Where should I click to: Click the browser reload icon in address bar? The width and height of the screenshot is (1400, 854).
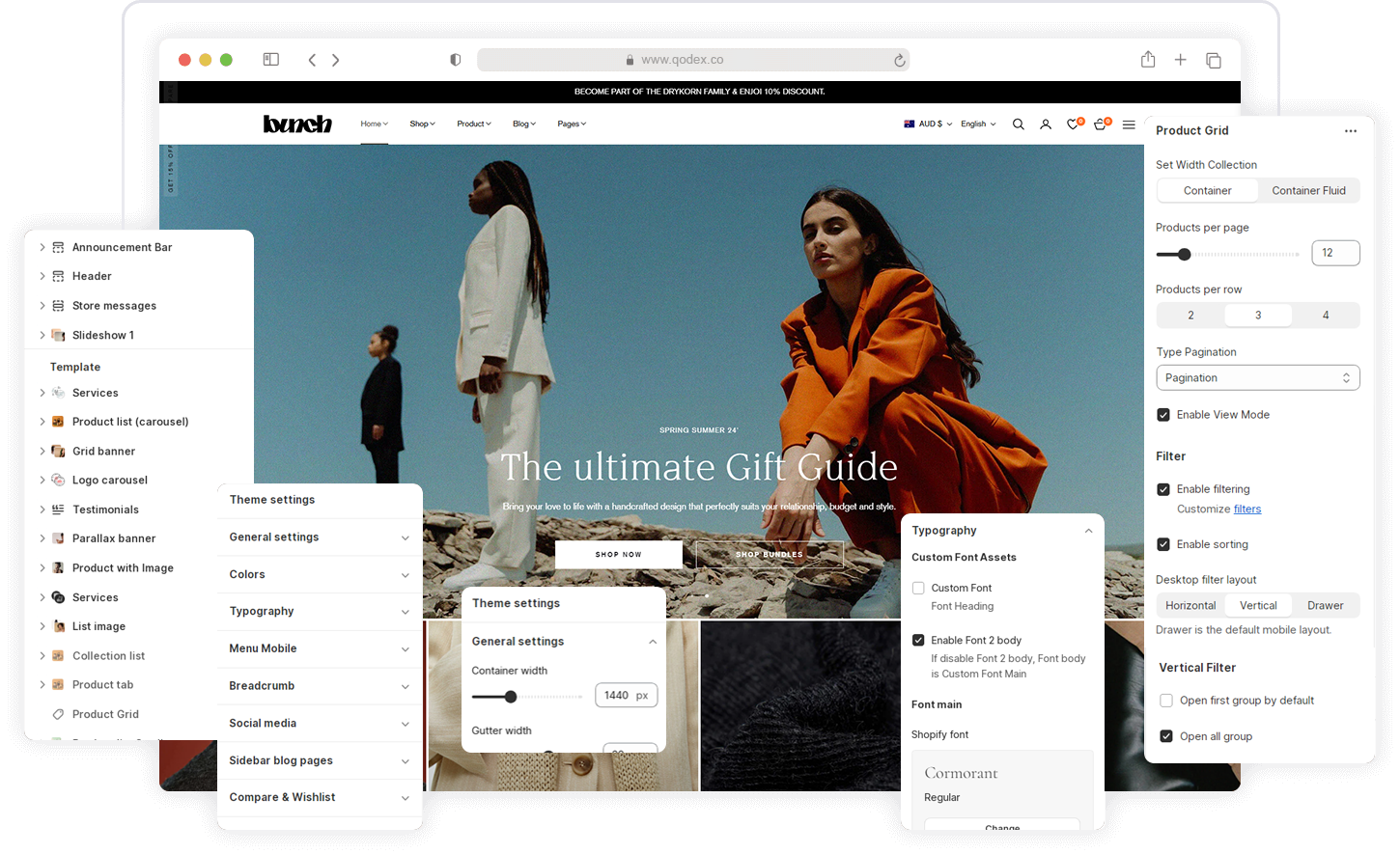click(899, 60)
